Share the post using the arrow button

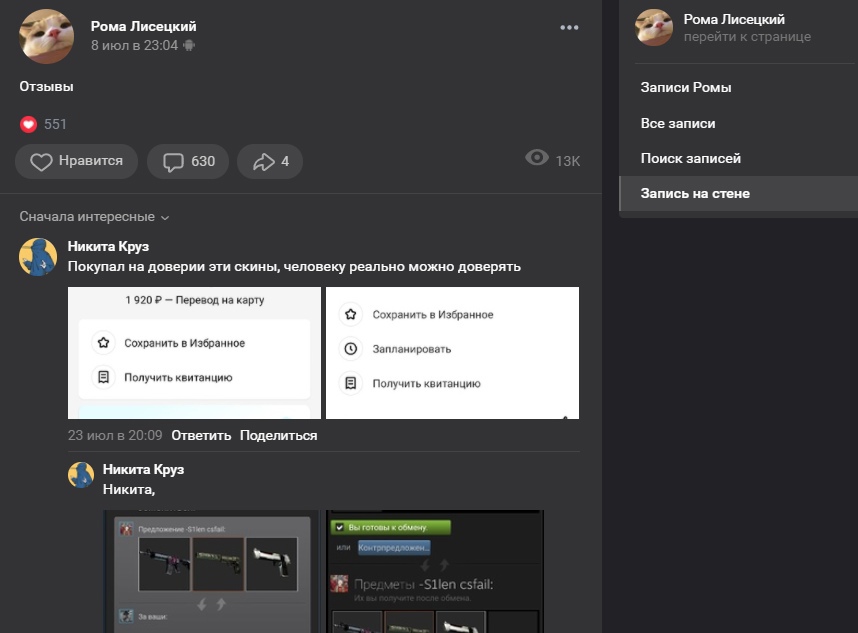point(270,161)
